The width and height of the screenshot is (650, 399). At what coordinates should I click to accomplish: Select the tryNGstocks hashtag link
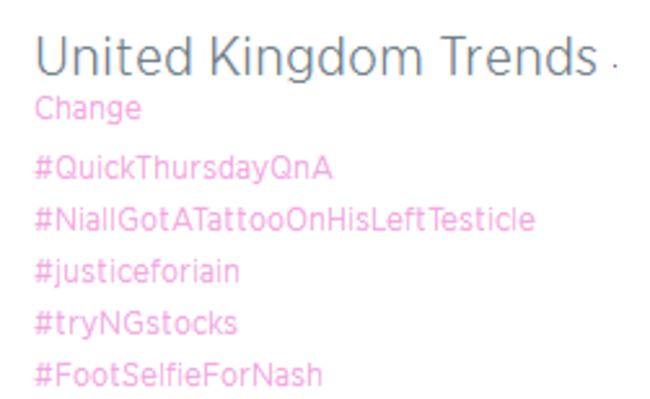136,324
